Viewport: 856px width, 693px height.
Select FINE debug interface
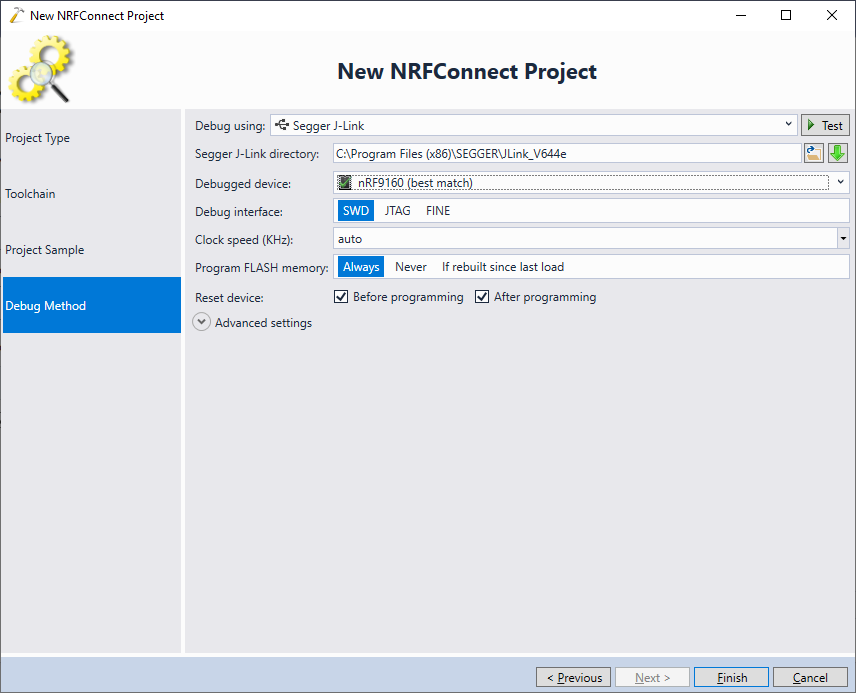pyautogui.click(x=438, y=211)
